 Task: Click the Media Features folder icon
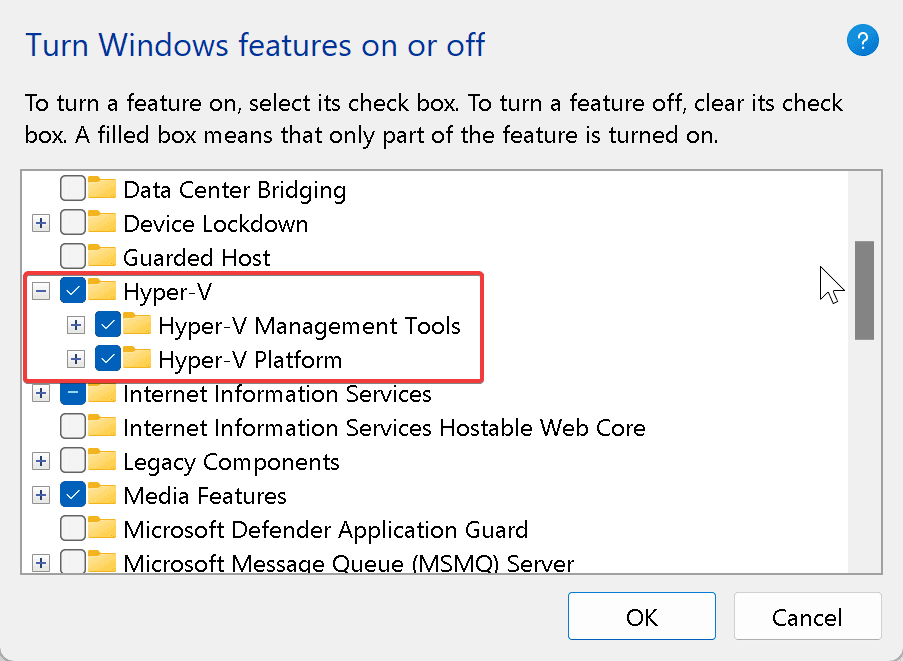pos(103,493)
